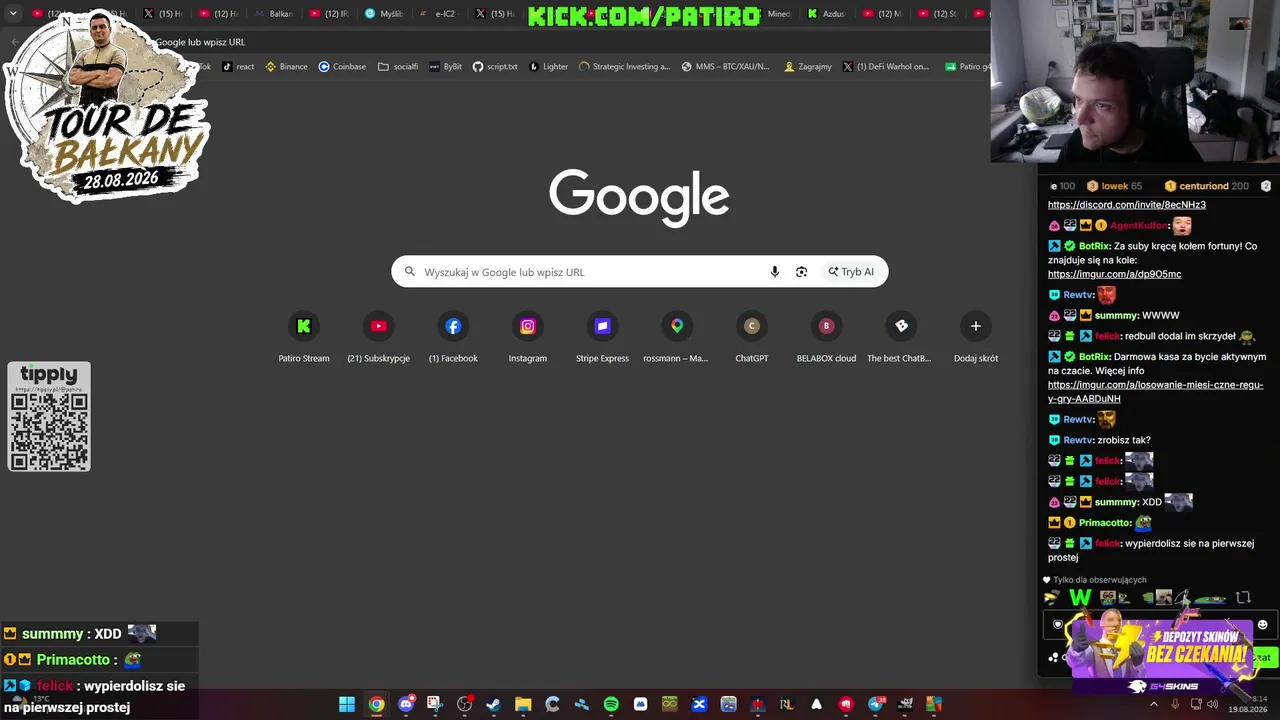Open the BELABOX cloud shortcut
The height and width of the screenshot is (720, 1280).
coord(826,338)
